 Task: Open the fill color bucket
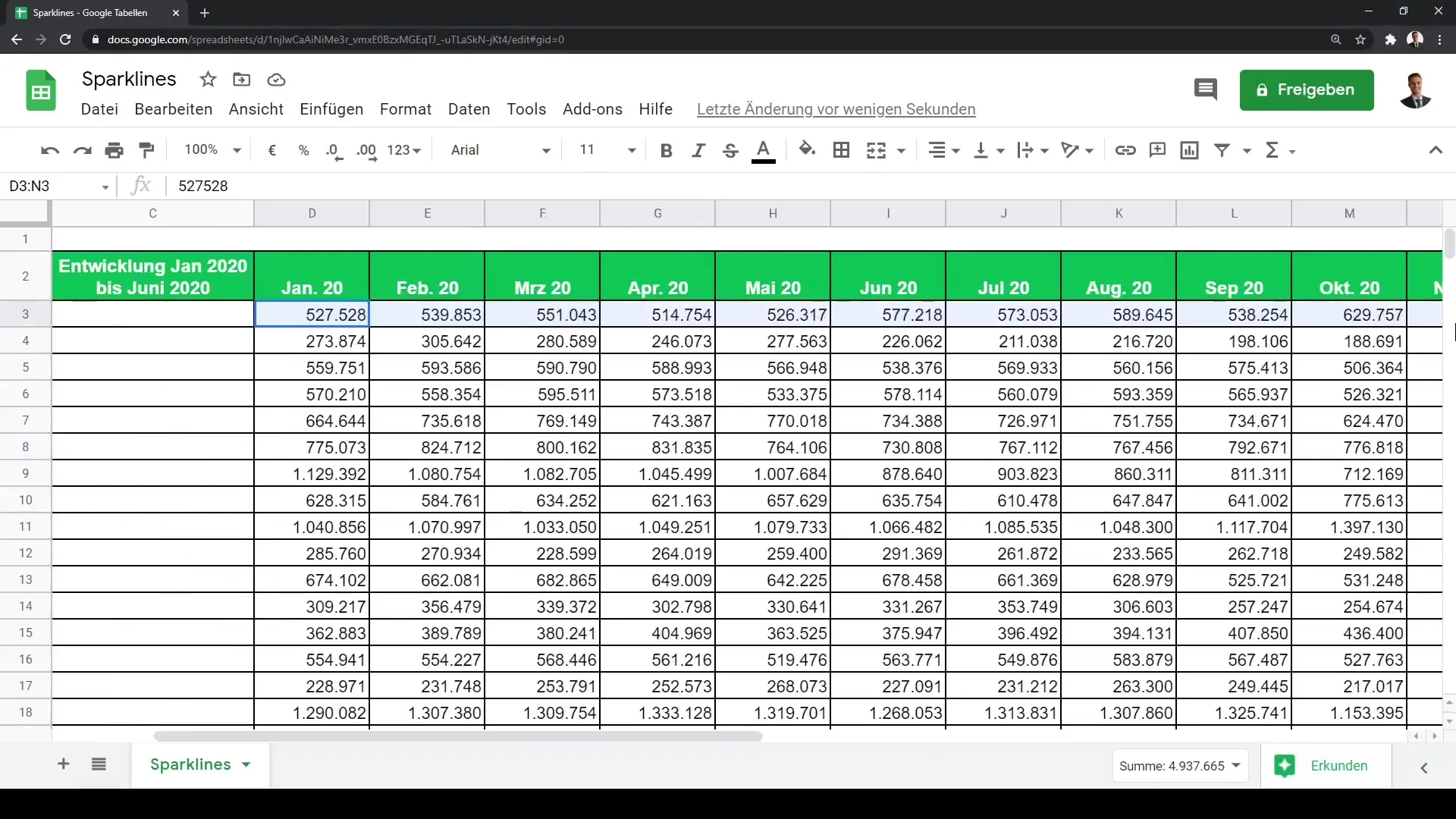[807, 150]
